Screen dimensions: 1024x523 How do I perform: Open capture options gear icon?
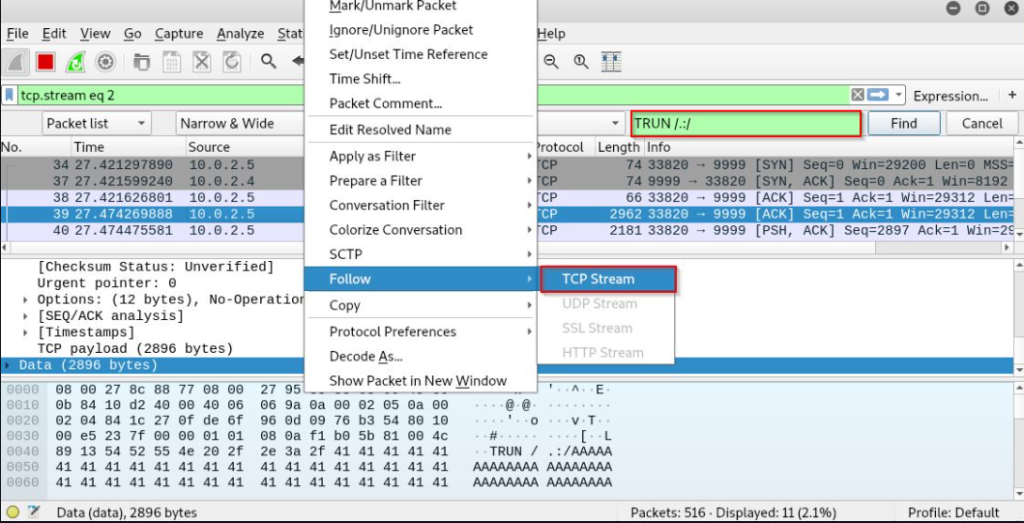click(x=105, y=62)
